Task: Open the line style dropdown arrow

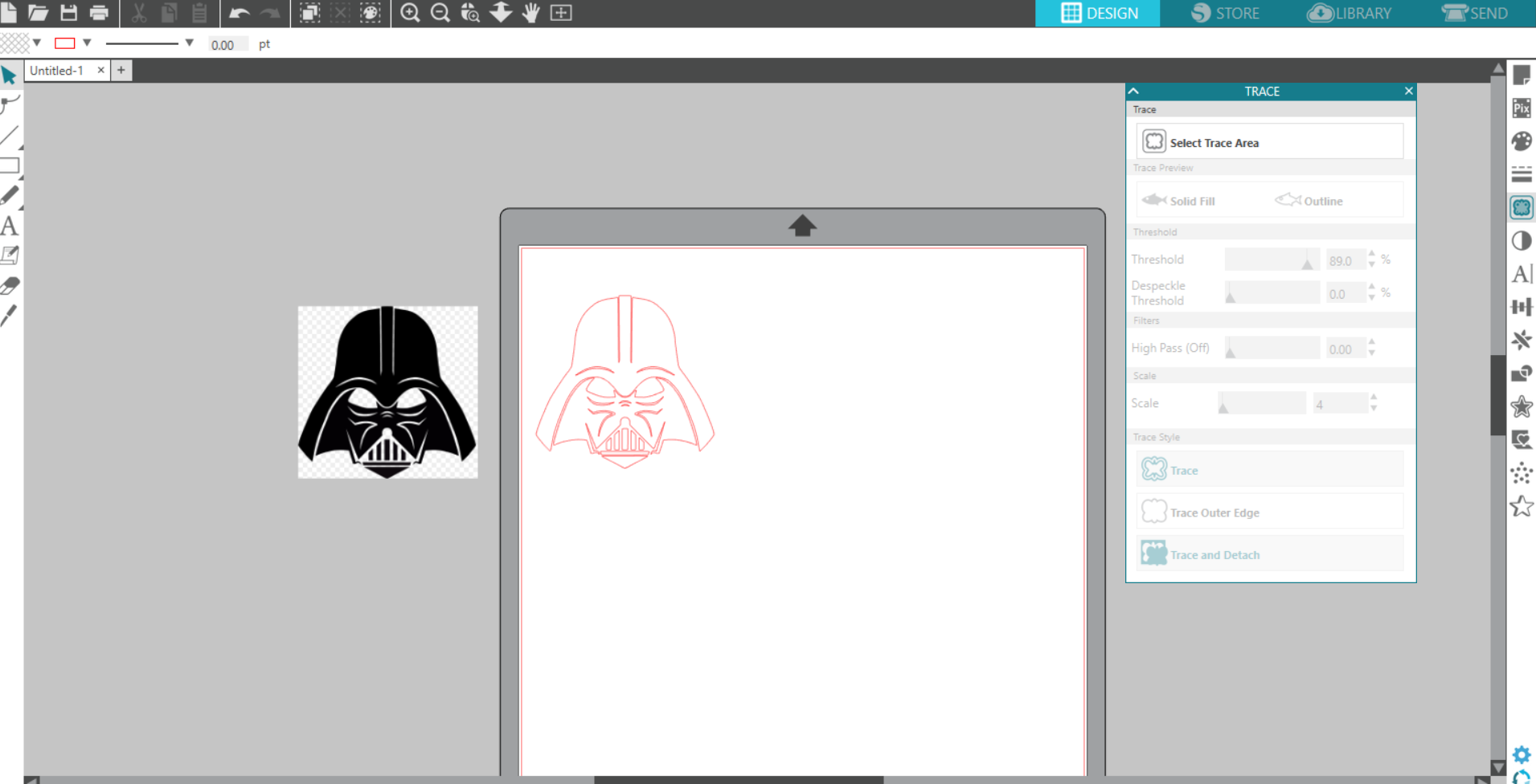Action: pyautogui.click(x=189, y=43)
